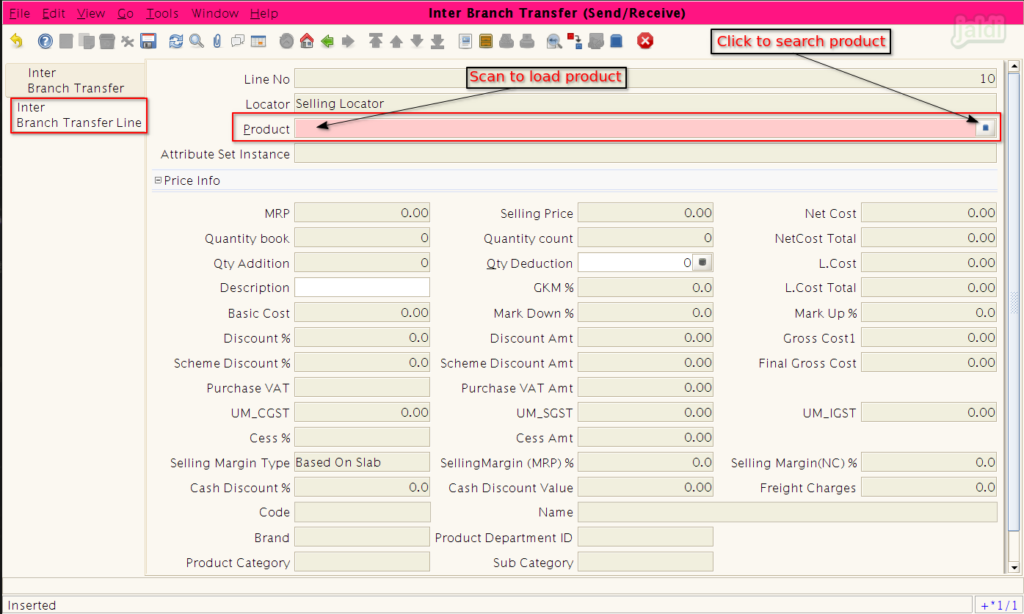
Task: Open the View menu
Action: [91, 13]
